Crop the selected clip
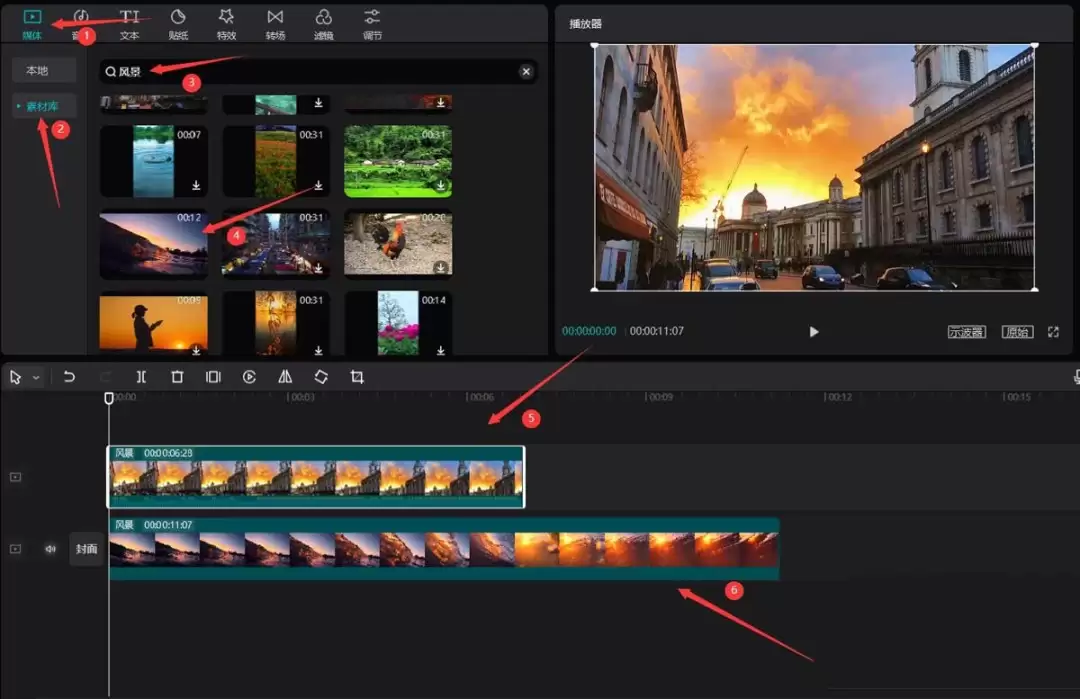1080x699 pixels. (x=357, y=377)
